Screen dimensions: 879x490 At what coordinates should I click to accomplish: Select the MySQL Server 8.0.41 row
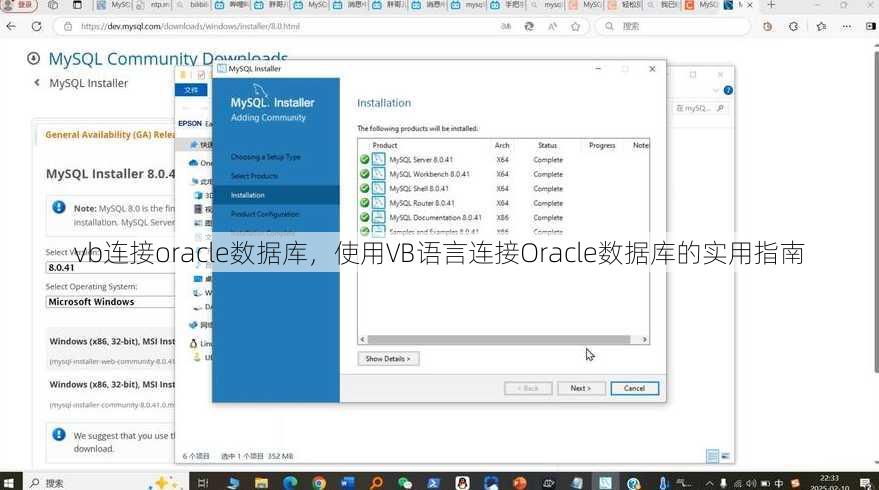click(x=503, y=160)
